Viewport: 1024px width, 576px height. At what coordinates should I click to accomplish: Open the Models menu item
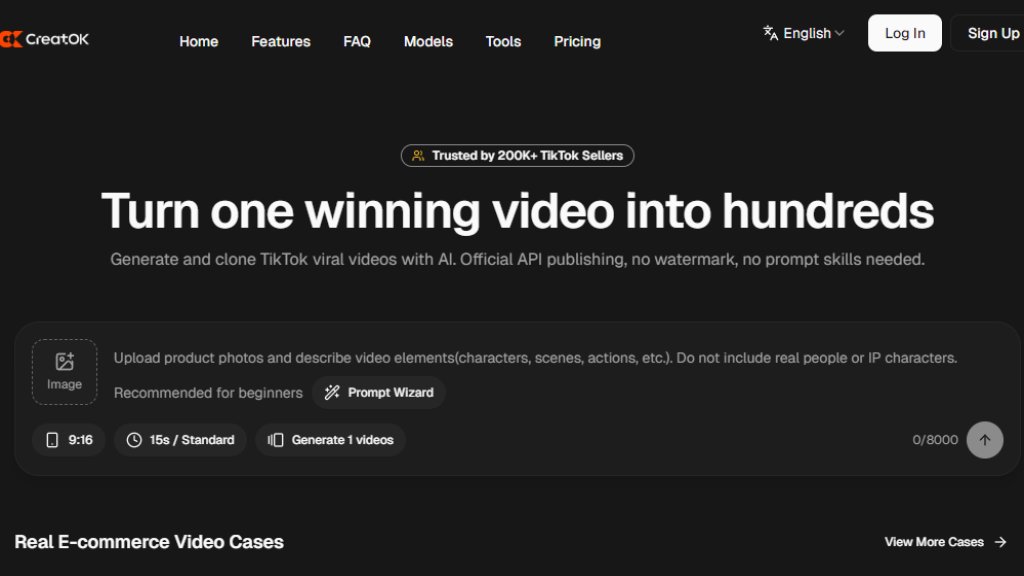click(x=428, y=41)
